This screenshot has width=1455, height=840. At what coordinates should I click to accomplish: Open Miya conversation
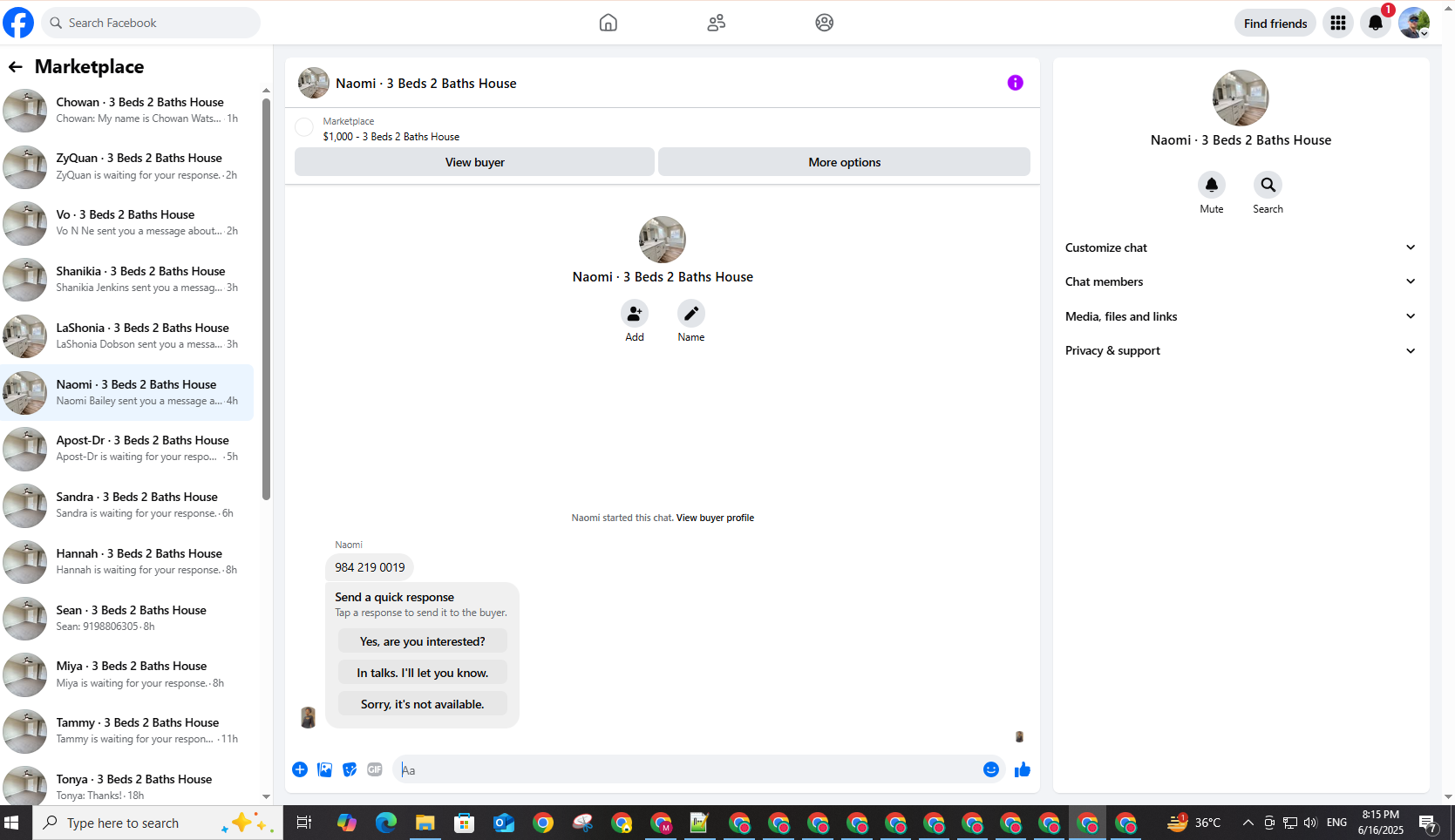tap(128, 674)
